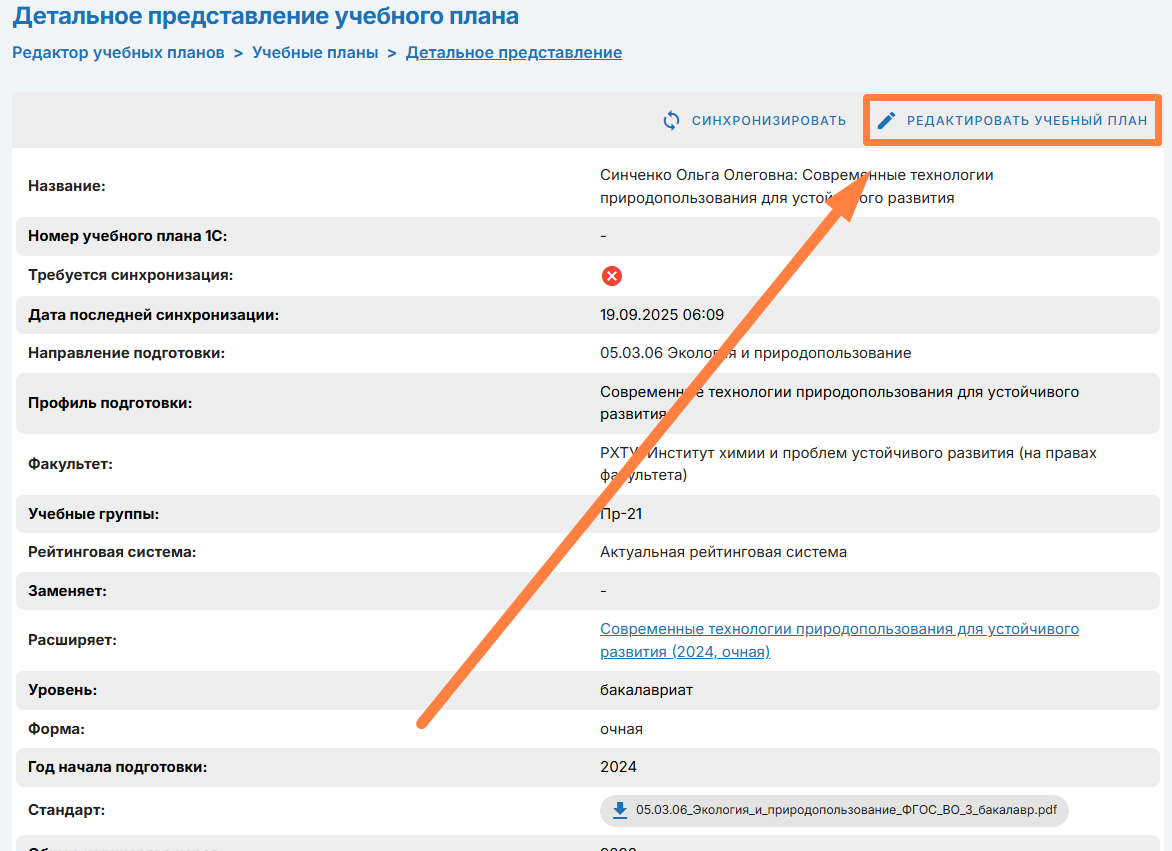Click the study group Пр-21
Screen dimensions: 1172x851
[x=620, y=514]
